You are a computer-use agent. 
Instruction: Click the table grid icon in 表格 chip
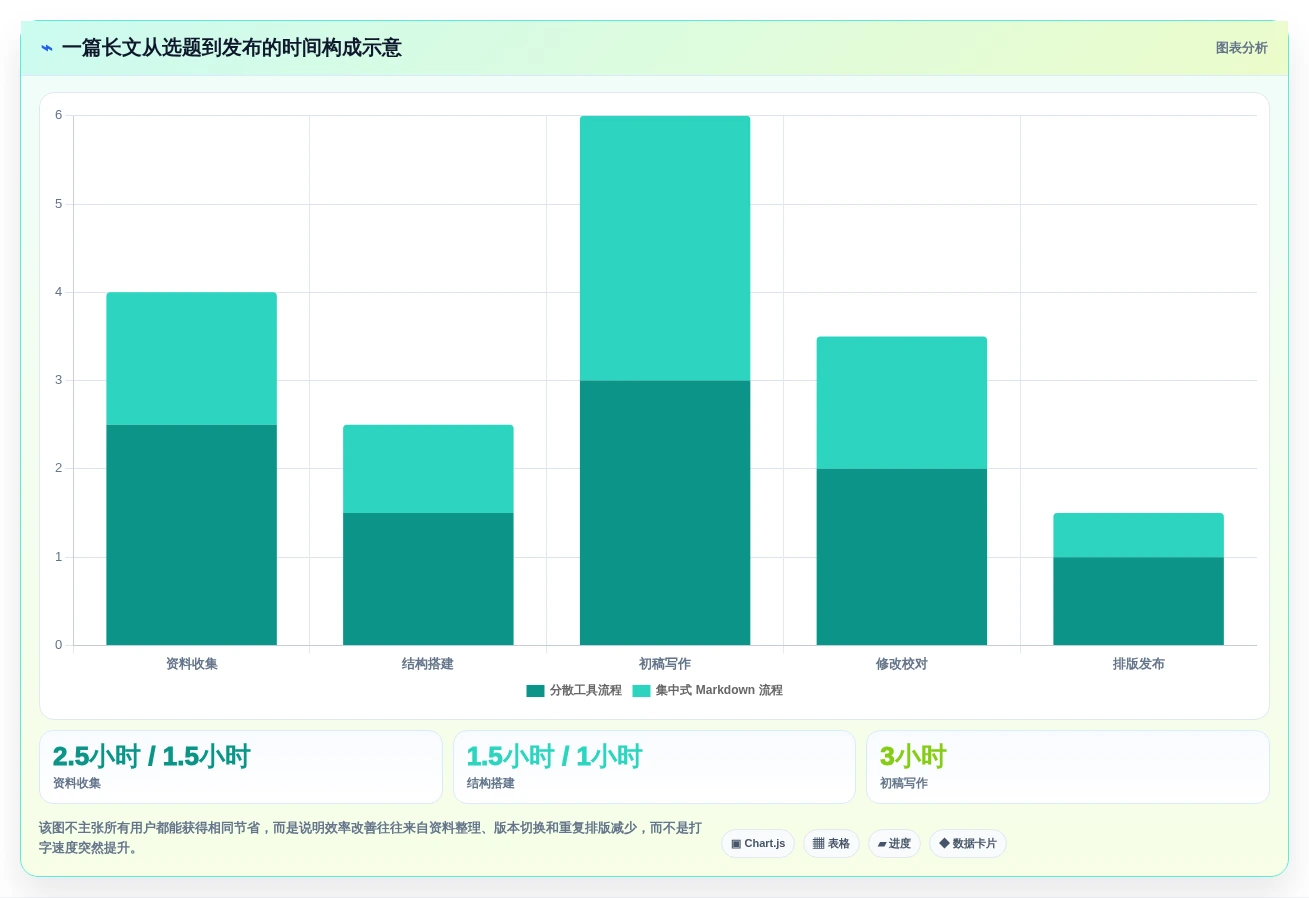(x=818, y=844)
